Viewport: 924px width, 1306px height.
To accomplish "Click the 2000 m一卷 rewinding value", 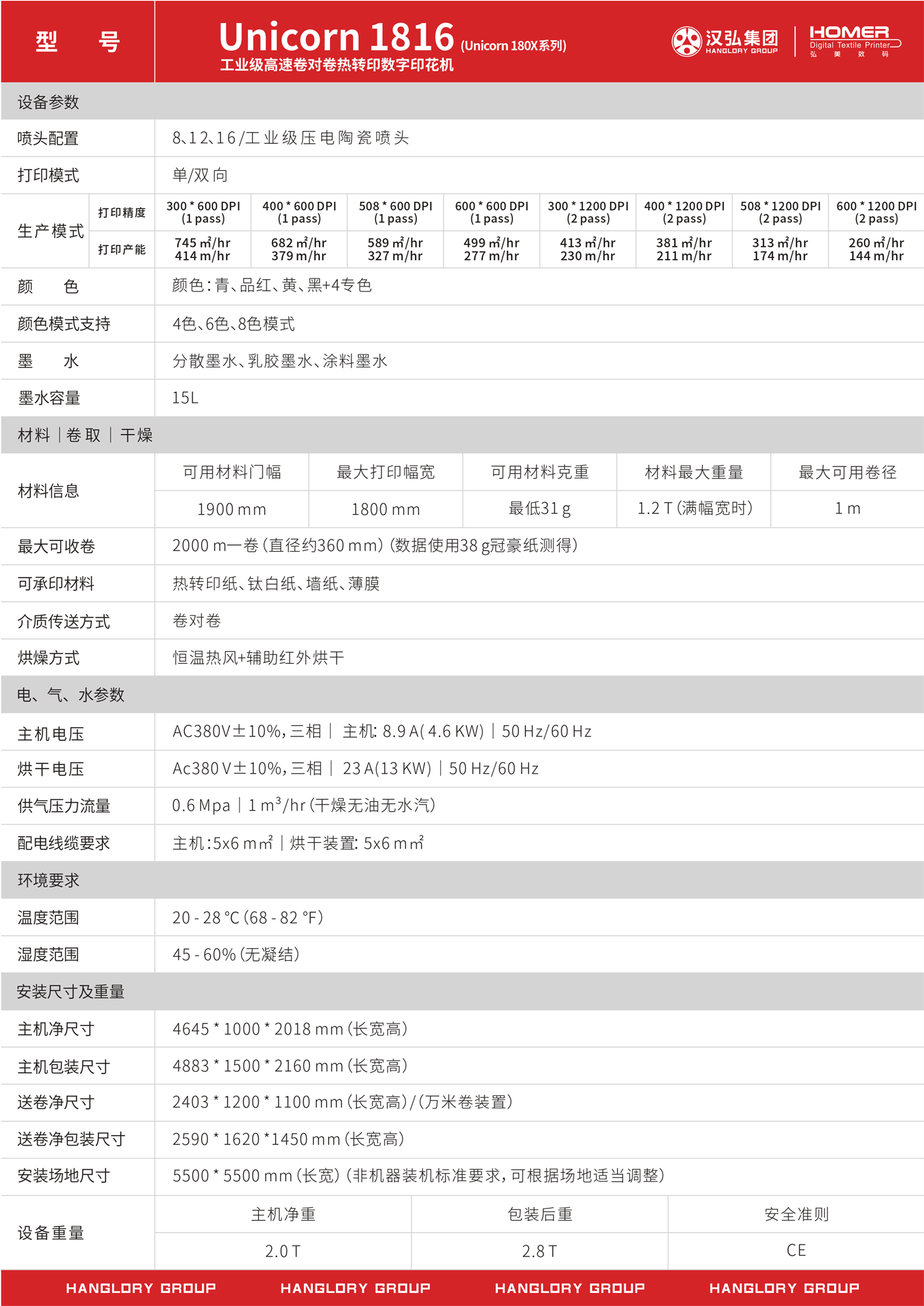I will (x=375, y=546).
